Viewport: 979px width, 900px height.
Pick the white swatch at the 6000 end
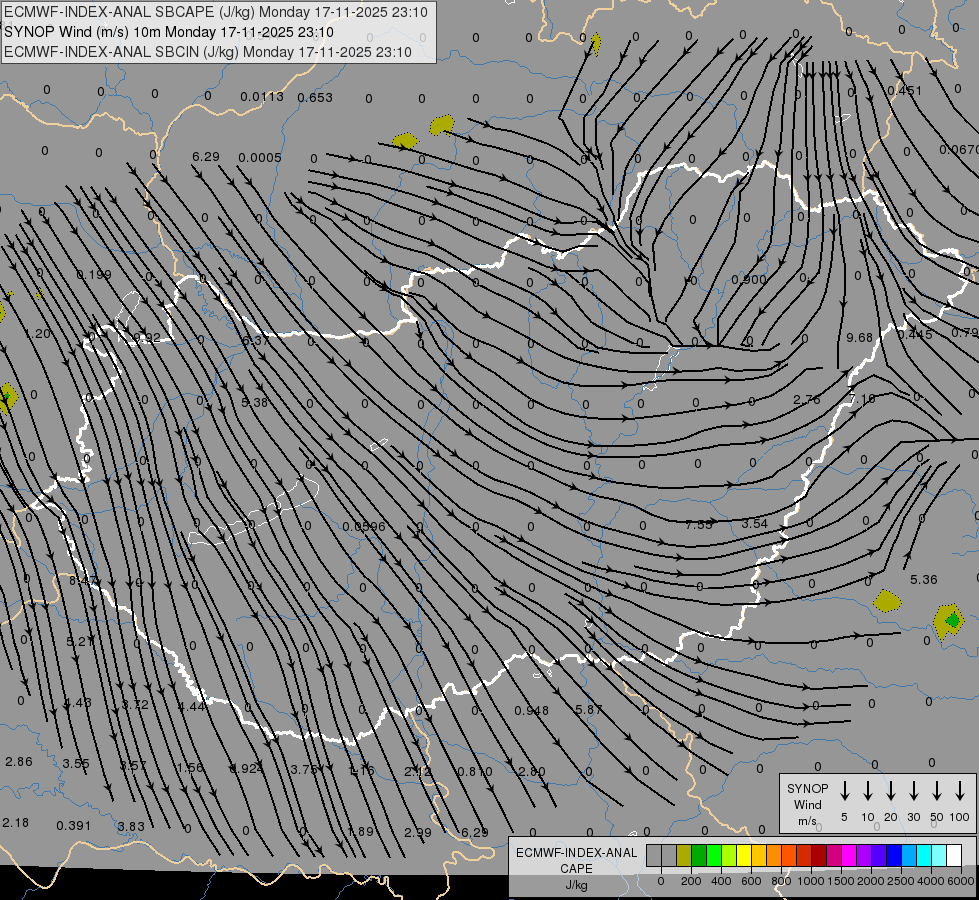954,855
